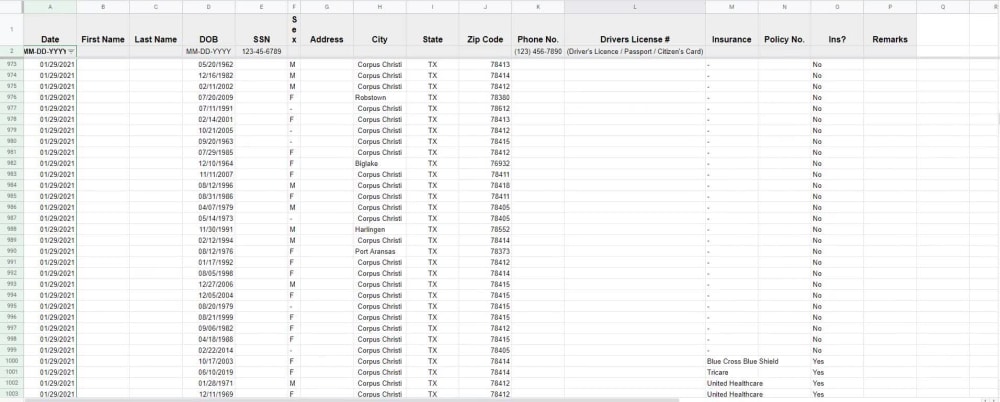Select zip code cell 76932

(485, 163)
